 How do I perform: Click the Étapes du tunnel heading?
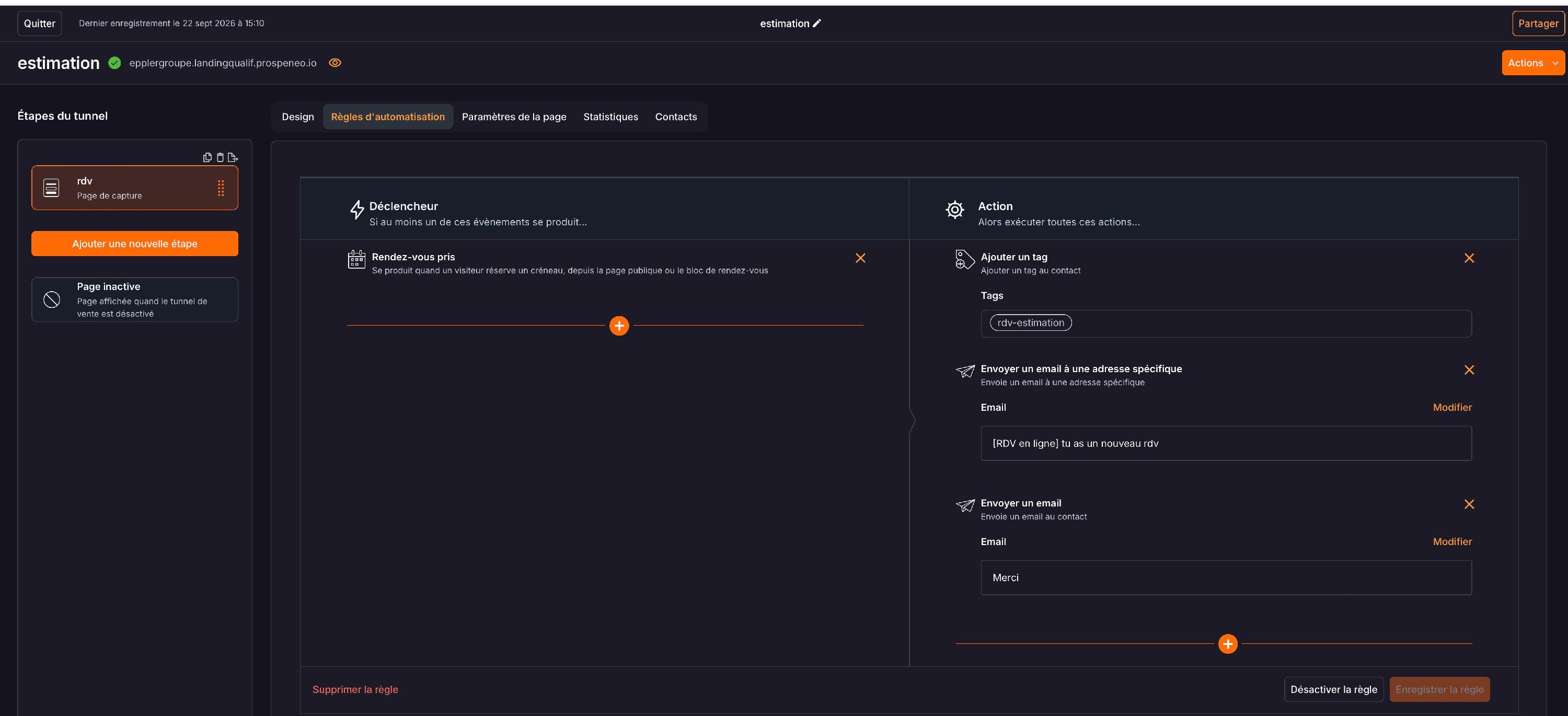tap(63, 116)
